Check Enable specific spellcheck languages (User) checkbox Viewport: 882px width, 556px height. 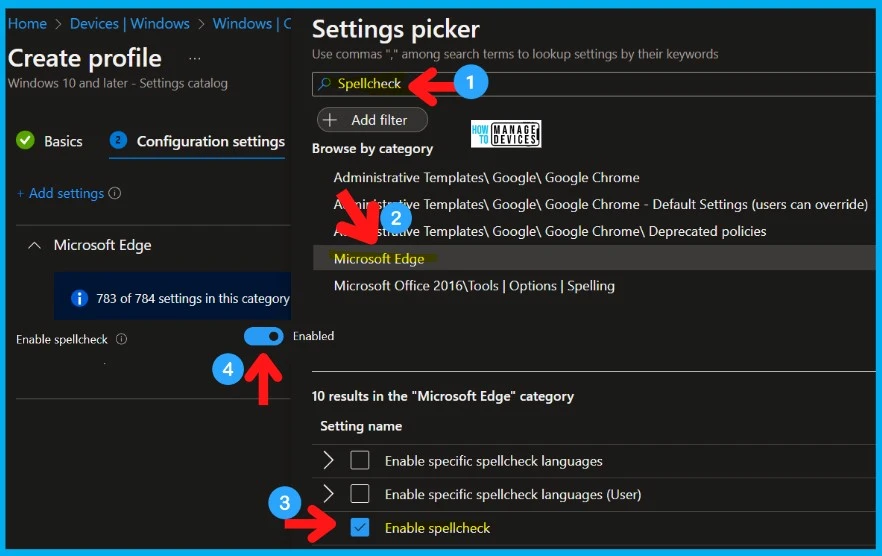(x=359, y=494)
